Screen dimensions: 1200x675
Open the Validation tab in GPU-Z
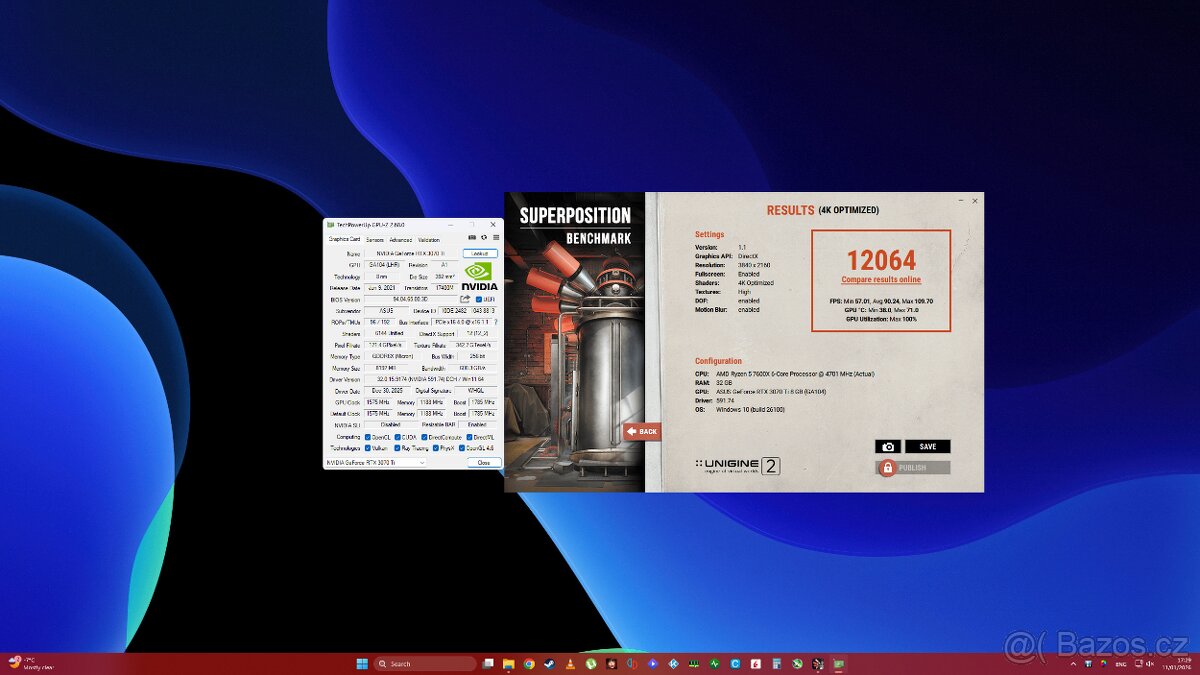pyautogui.click(x=430, y=240)
